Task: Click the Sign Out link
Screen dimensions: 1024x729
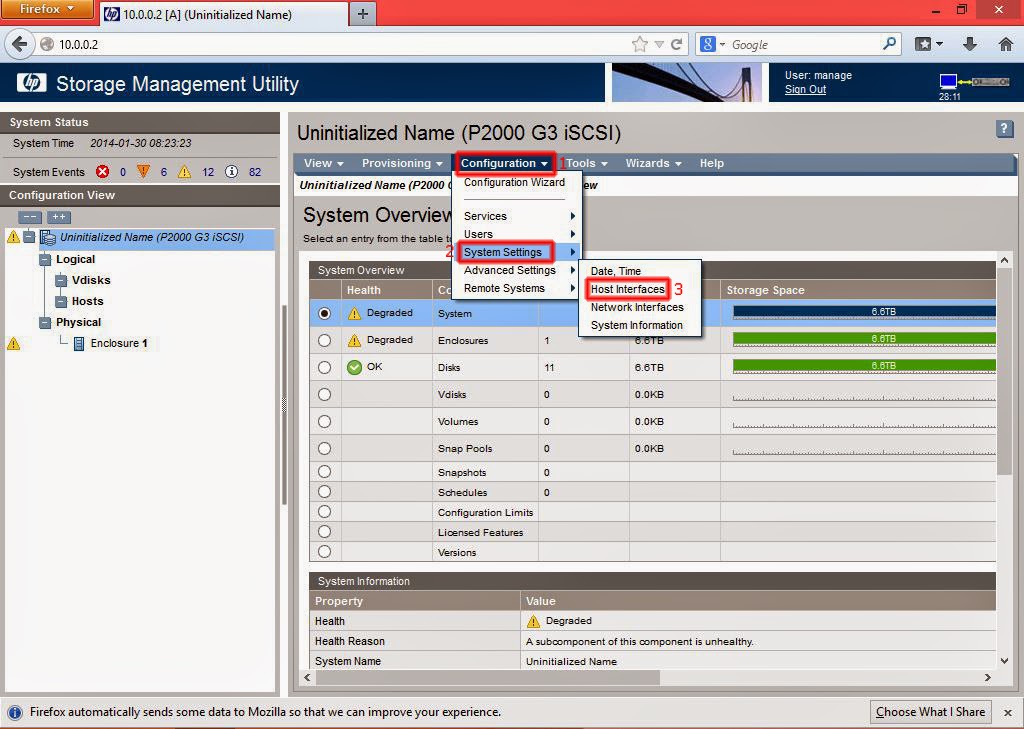Action: (805, 89)
